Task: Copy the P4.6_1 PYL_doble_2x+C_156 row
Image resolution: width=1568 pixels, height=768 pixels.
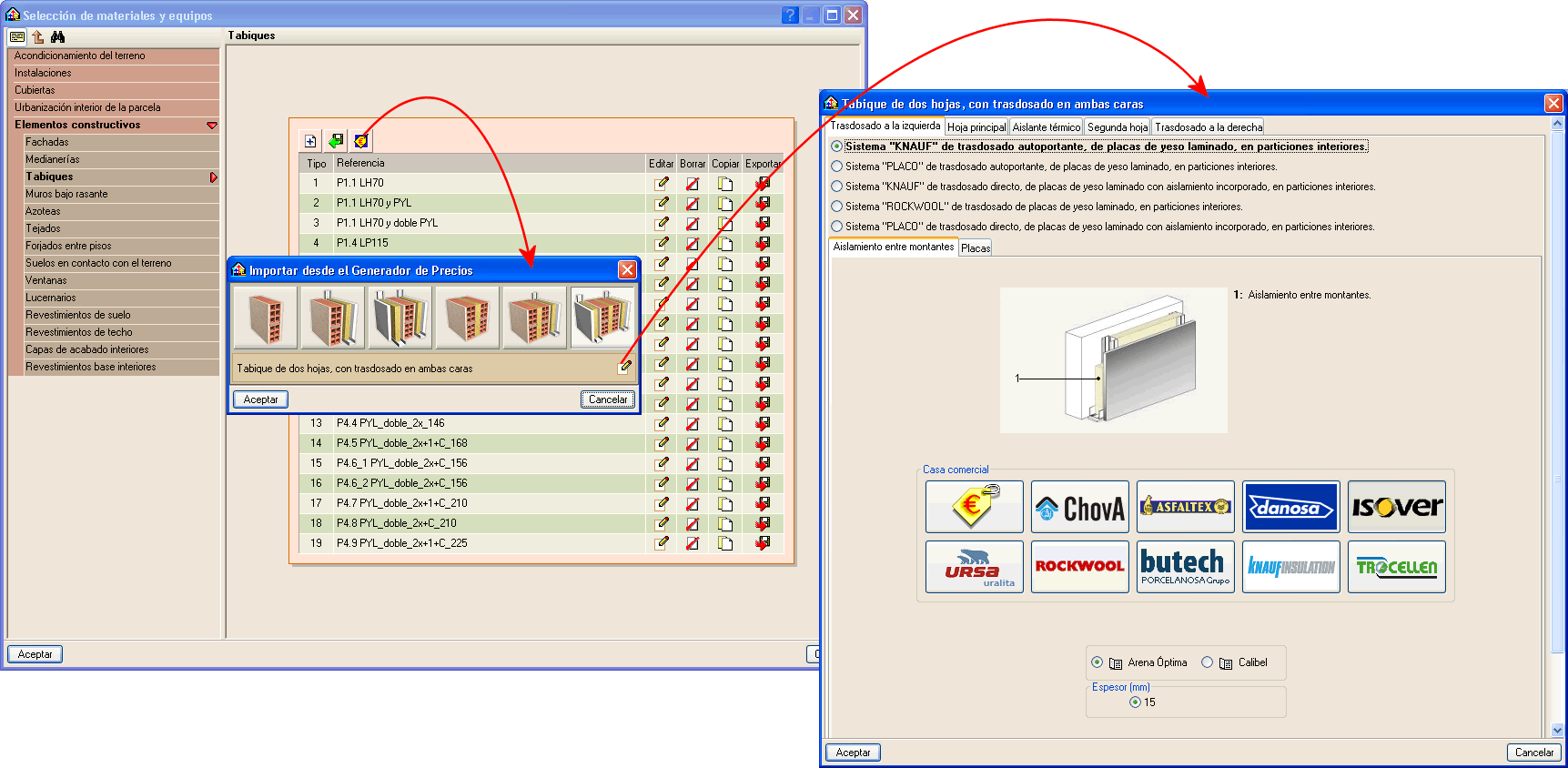Action: pyautogui.click(x=725, y=463)
